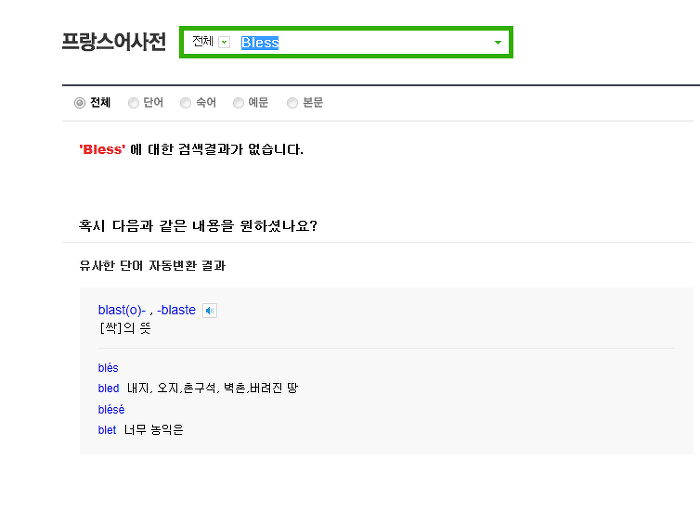Screen dimensions: 700x510
Task: Click the definition '너무 농익은'
Action: (154, 430)
